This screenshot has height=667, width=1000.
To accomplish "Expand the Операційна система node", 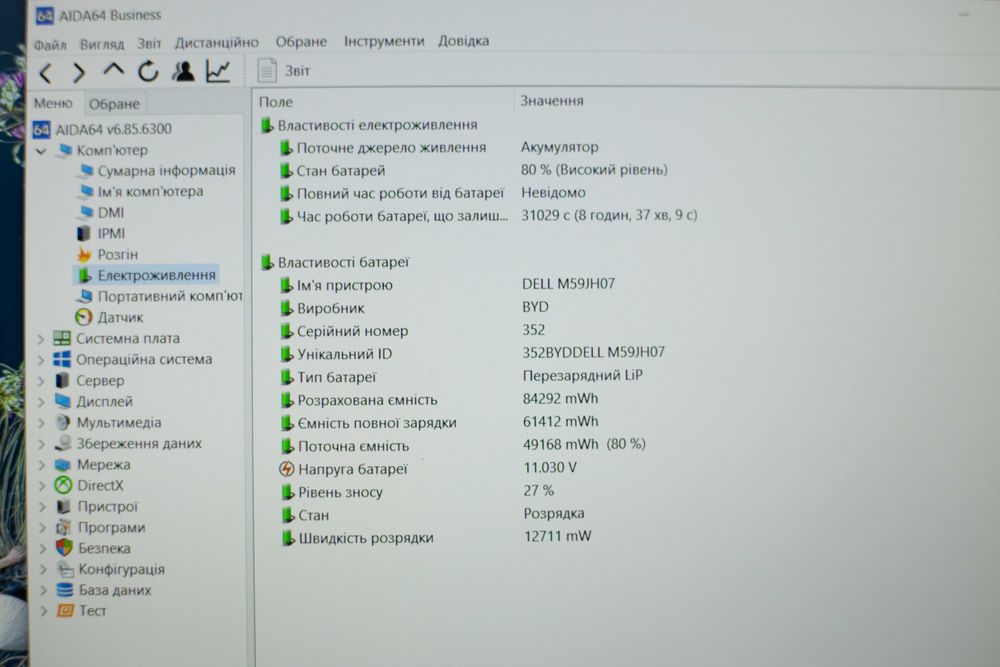I will point(41,360).
